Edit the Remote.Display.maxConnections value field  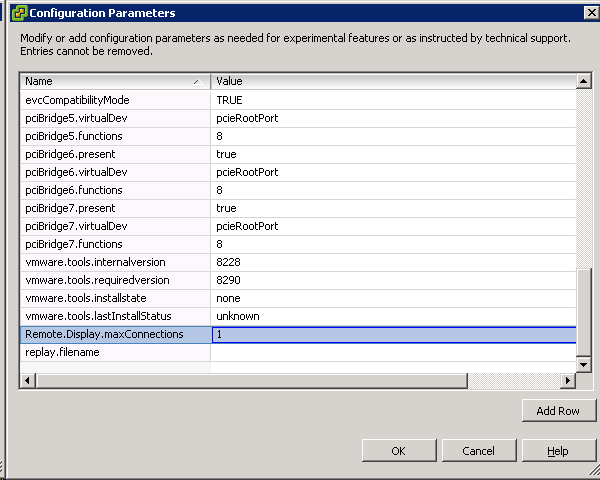coord(392,335)
